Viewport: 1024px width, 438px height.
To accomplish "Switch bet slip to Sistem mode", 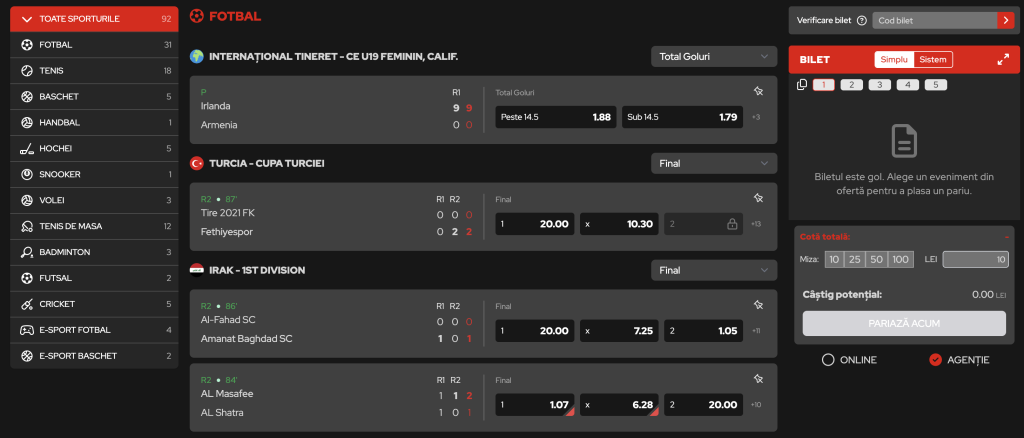I will pos(933,59).
